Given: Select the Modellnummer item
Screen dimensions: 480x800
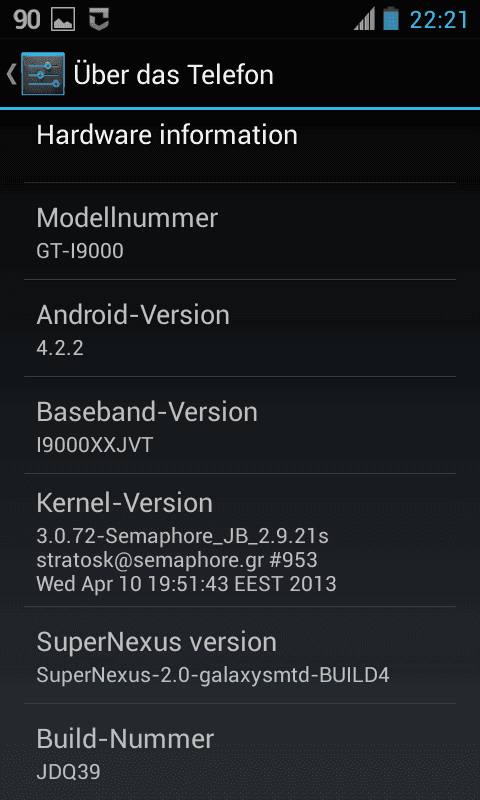Looking at the screenshot, I should (240, 231).
